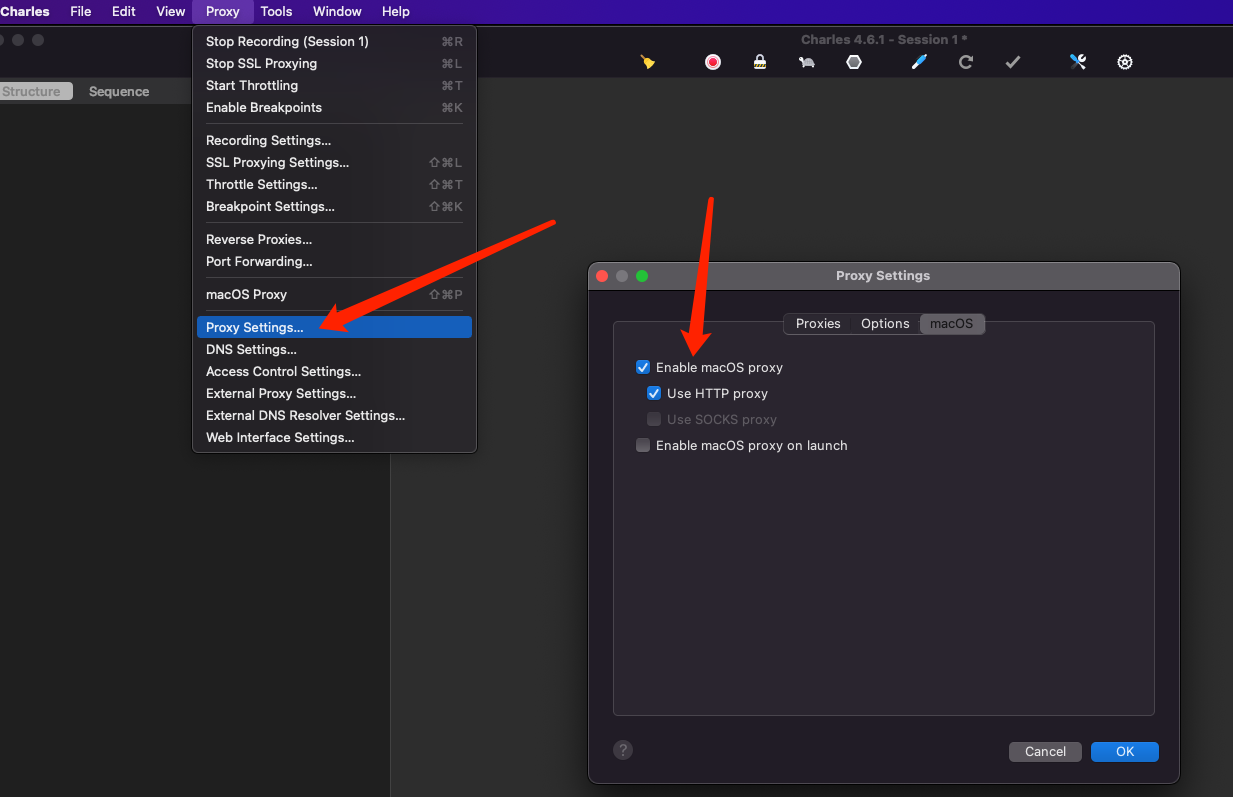Toggle macOS Proxy menu item
This screenshot has height=797, width=1233.
pyautogui.click(x=334, y=294)
